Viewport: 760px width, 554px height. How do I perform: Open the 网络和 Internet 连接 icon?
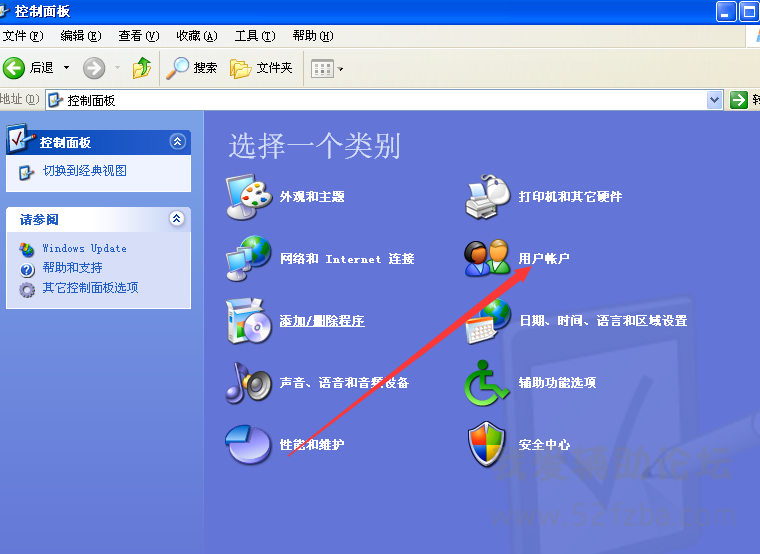point(249,259)
